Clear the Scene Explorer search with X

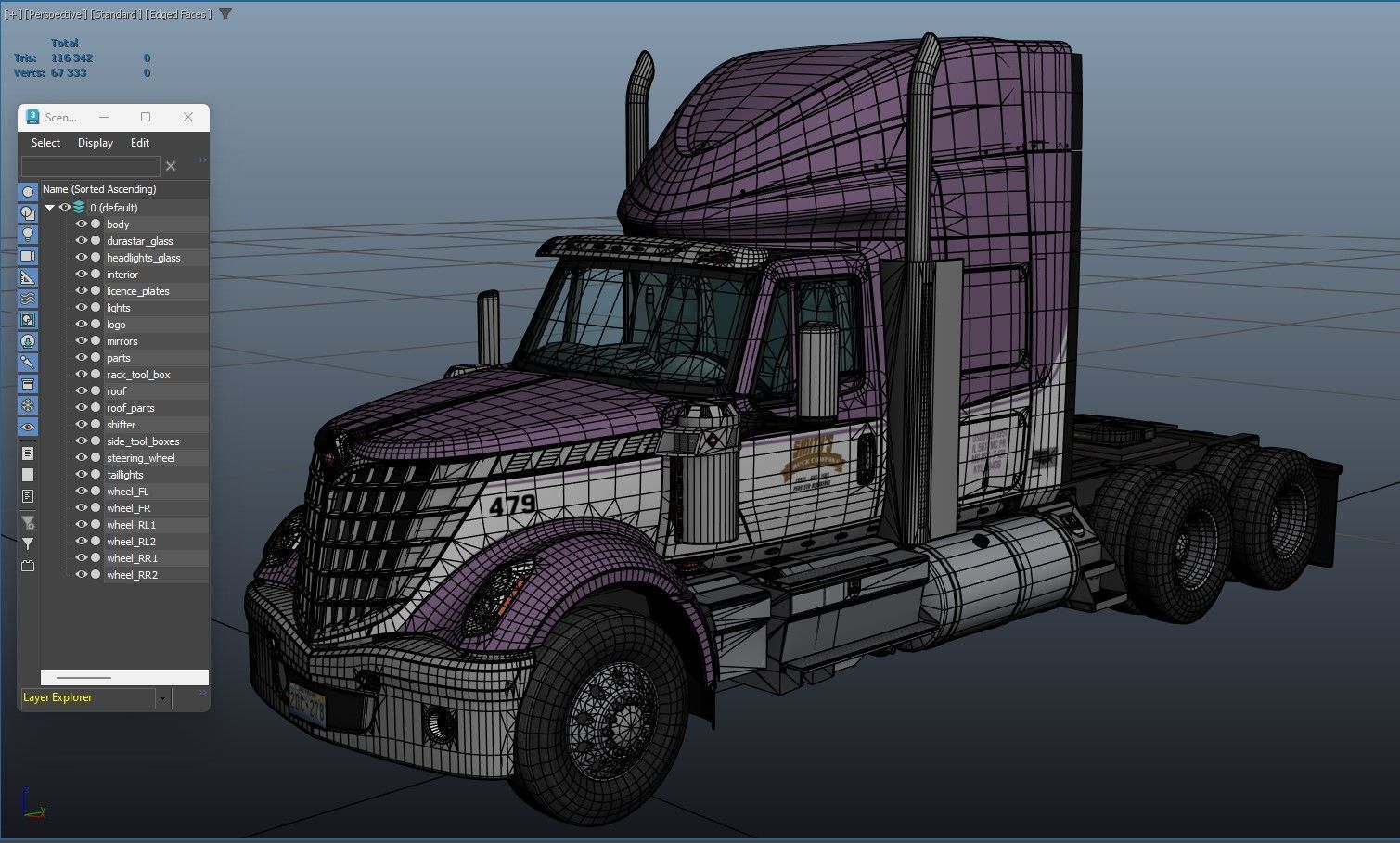click(x=171, y=166)
